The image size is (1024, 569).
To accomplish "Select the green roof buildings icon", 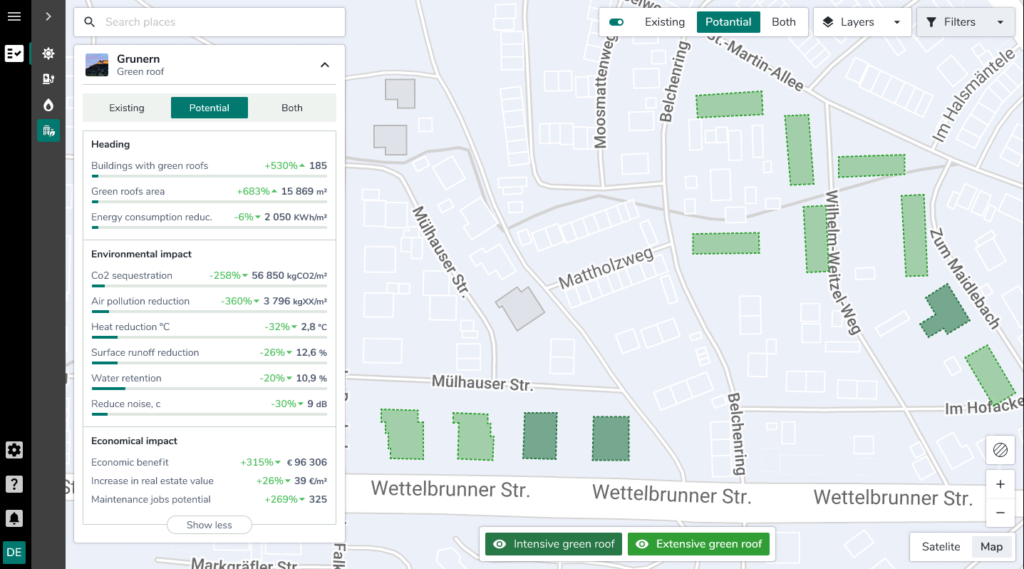I will (x=48, y=130).
